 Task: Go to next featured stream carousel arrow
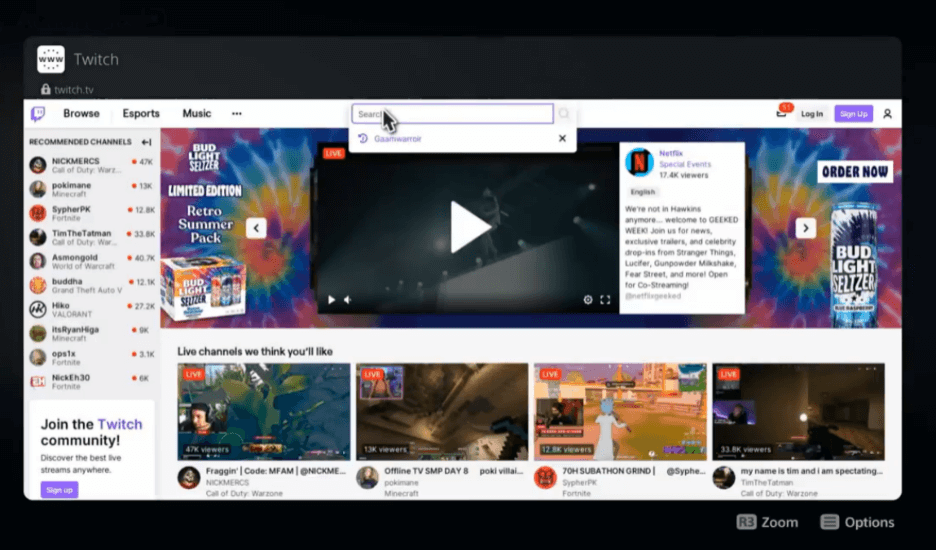[805, 228]
